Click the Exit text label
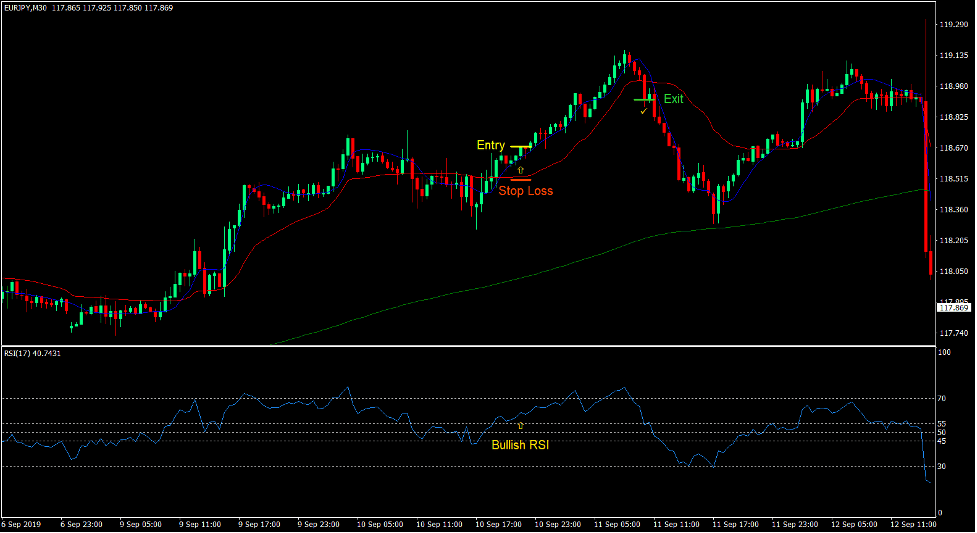Image resolution: width=977 pixels, height=533 pixels. click(673, 99)
